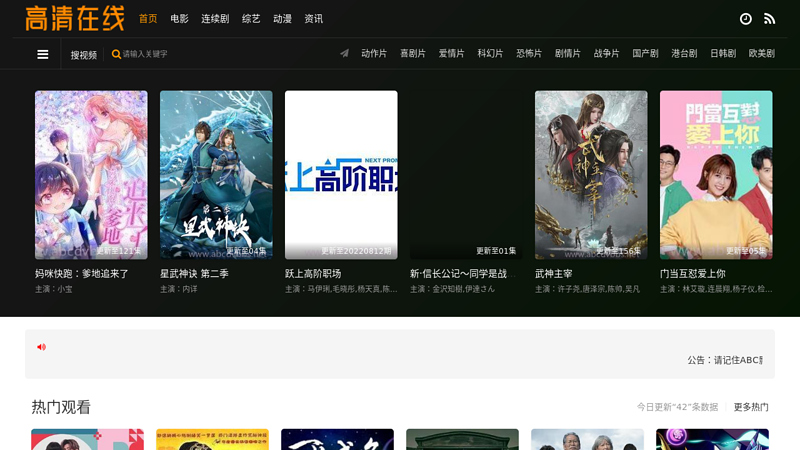Open the 星武神诀 第二季 poster thumbnail
This screenshot has width=800, height=450.
(216, 175)
